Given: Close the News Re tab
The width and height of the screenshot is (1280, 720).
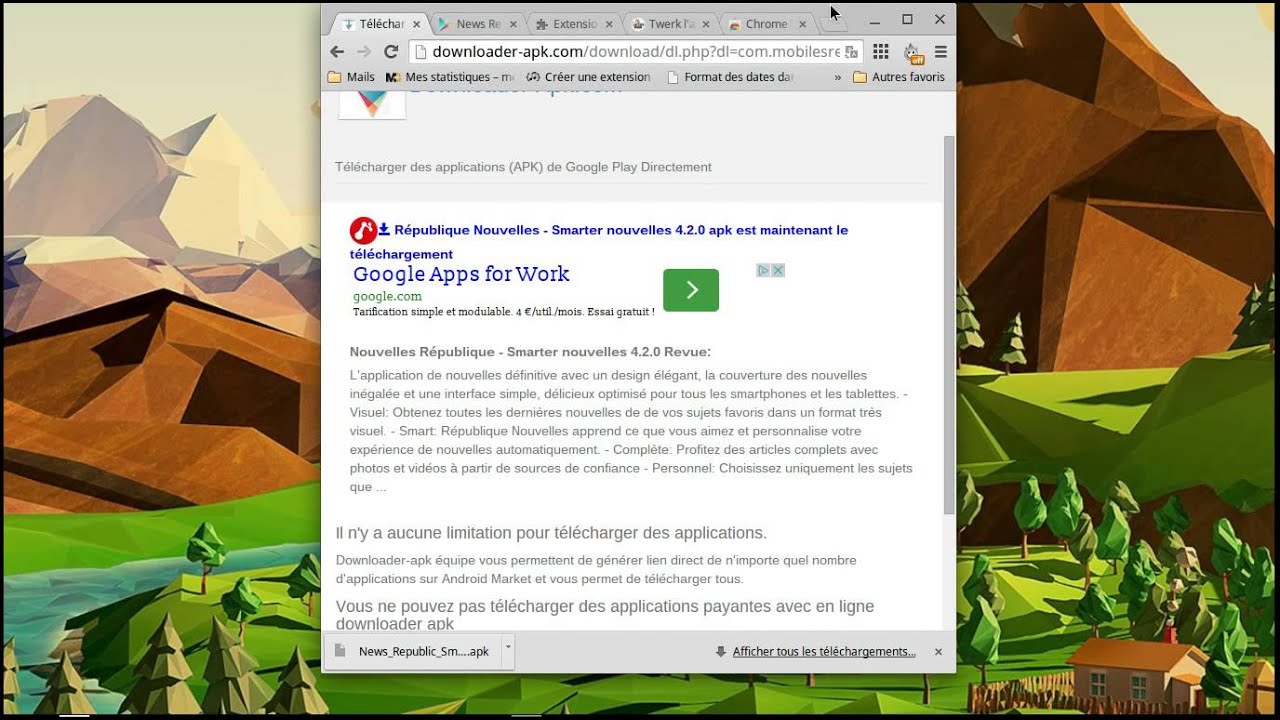Looking at the screenshot, I should coord(514,24).
